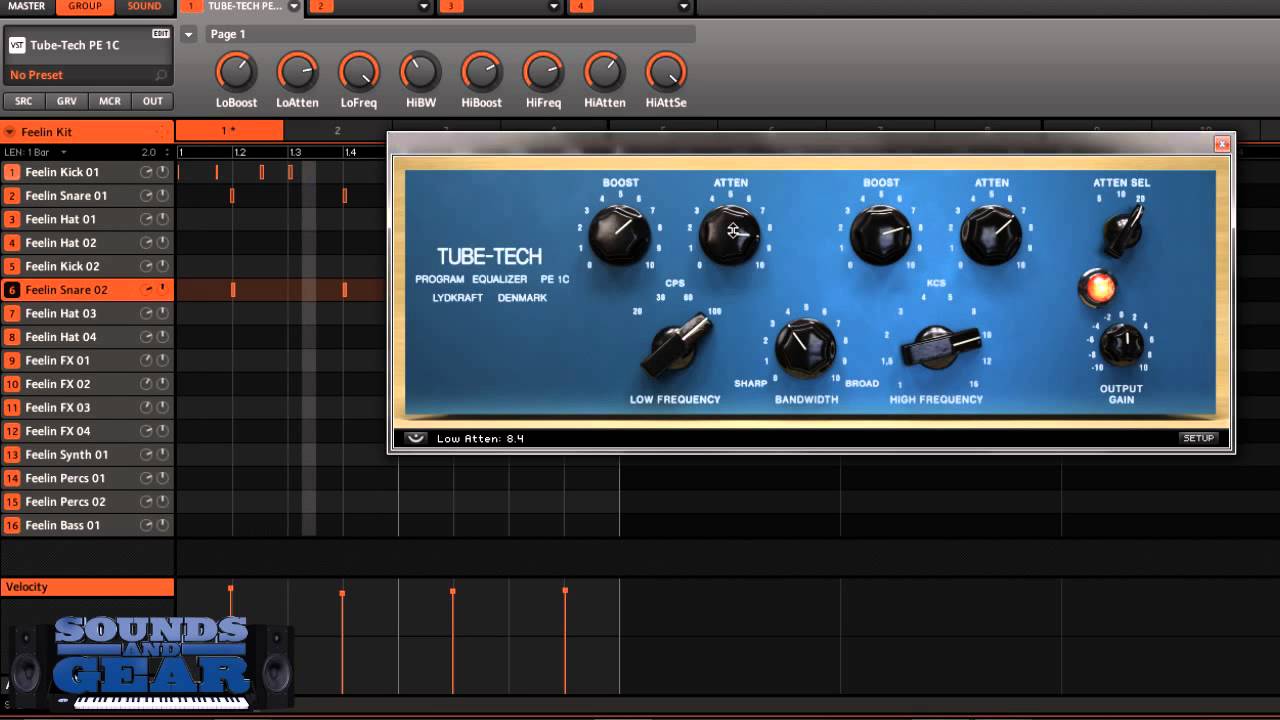Image resolution: width=1280 pixels, height=720 pixels.
Task: Click the Feelin Hat 04 pan knob
Action: 162,337
